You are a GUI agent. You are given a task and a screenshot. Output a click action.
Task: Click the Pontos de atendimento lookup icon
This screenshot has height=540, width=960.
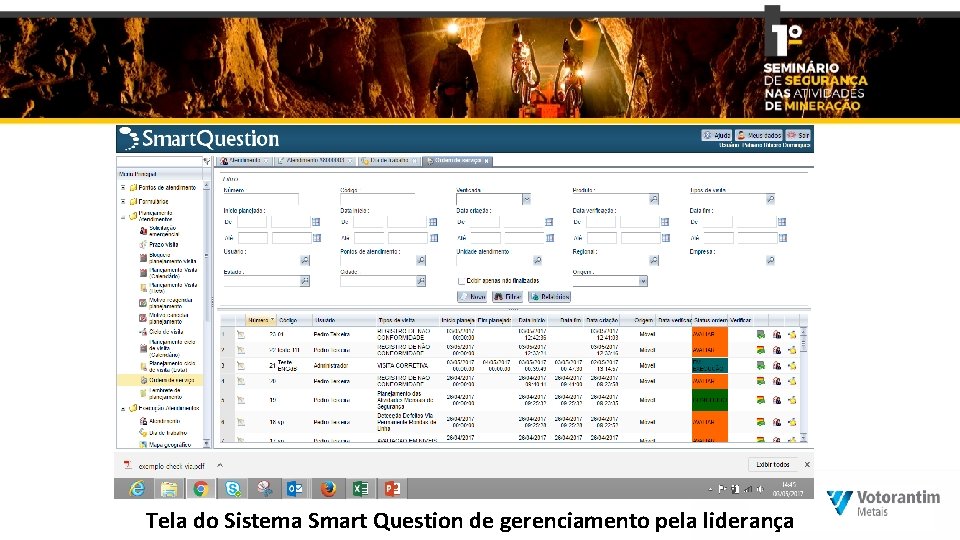click(421, 260)
